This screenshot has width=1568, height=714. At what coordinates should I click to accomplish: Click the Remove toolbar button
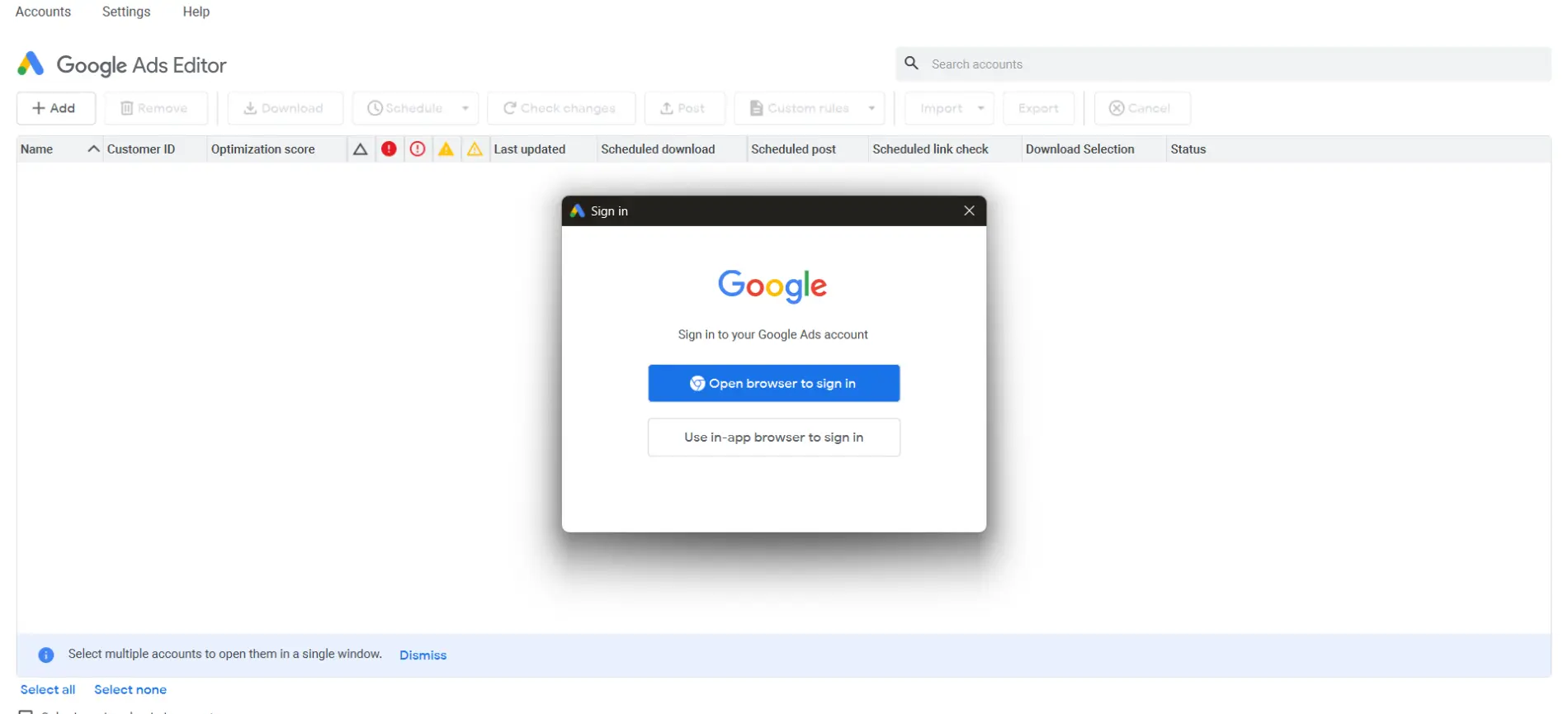pos(155,108)
